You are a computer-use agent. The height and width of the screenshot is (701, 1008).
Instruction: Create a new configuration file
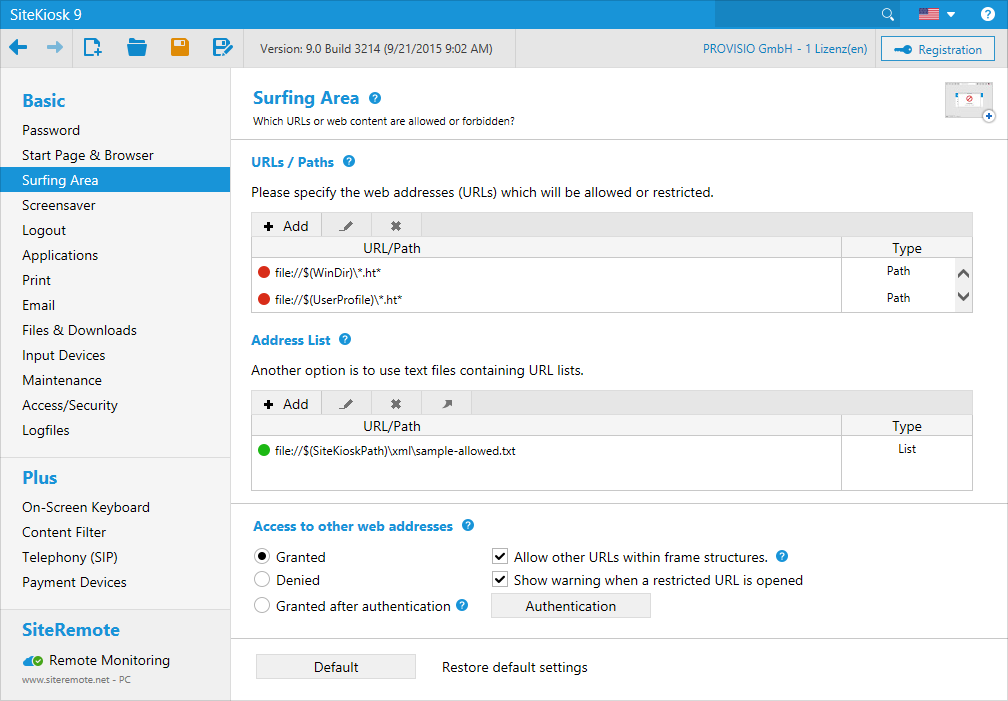pyautogui.click(x=93, y=48)
